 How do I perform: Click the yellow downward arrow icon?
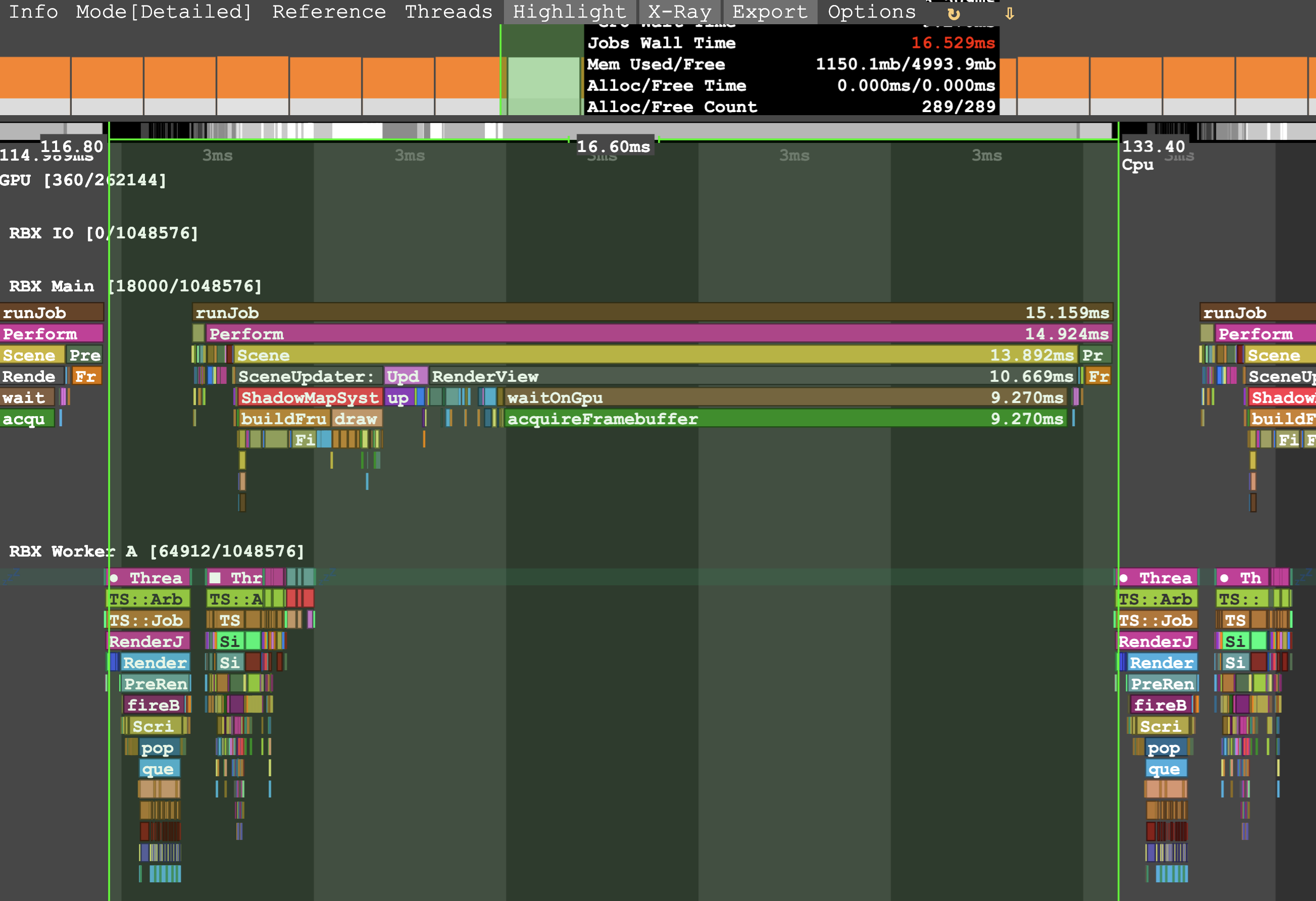(1009, 14)
